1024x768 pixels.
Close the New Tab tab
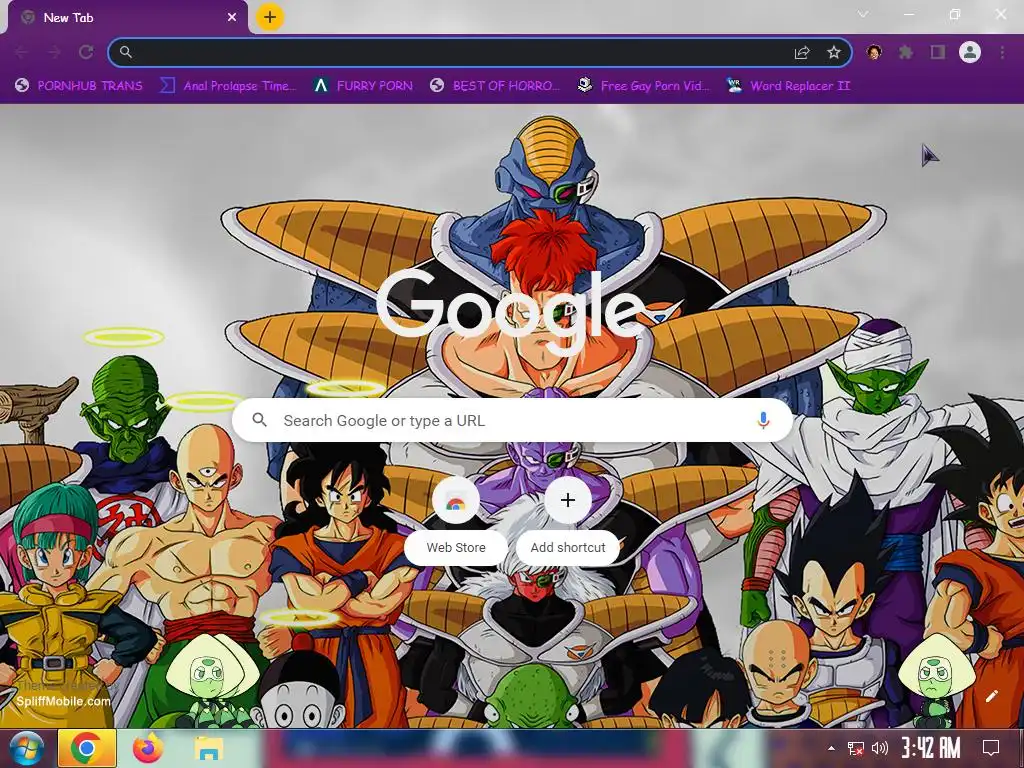pyautogui.click(x=232, y=18)
